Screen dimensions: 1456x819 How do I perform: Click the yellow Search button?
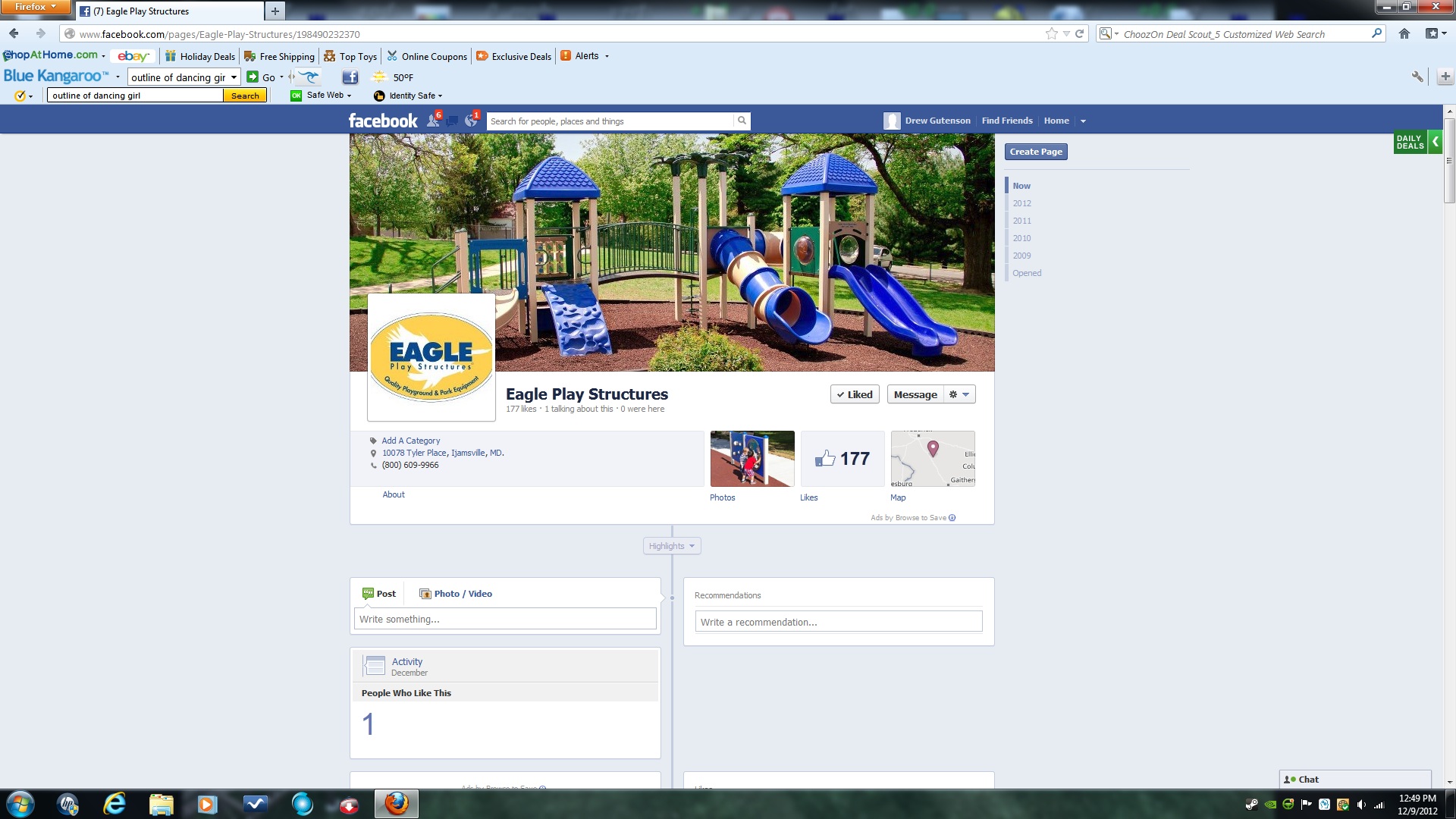click(x=245, y=96)
